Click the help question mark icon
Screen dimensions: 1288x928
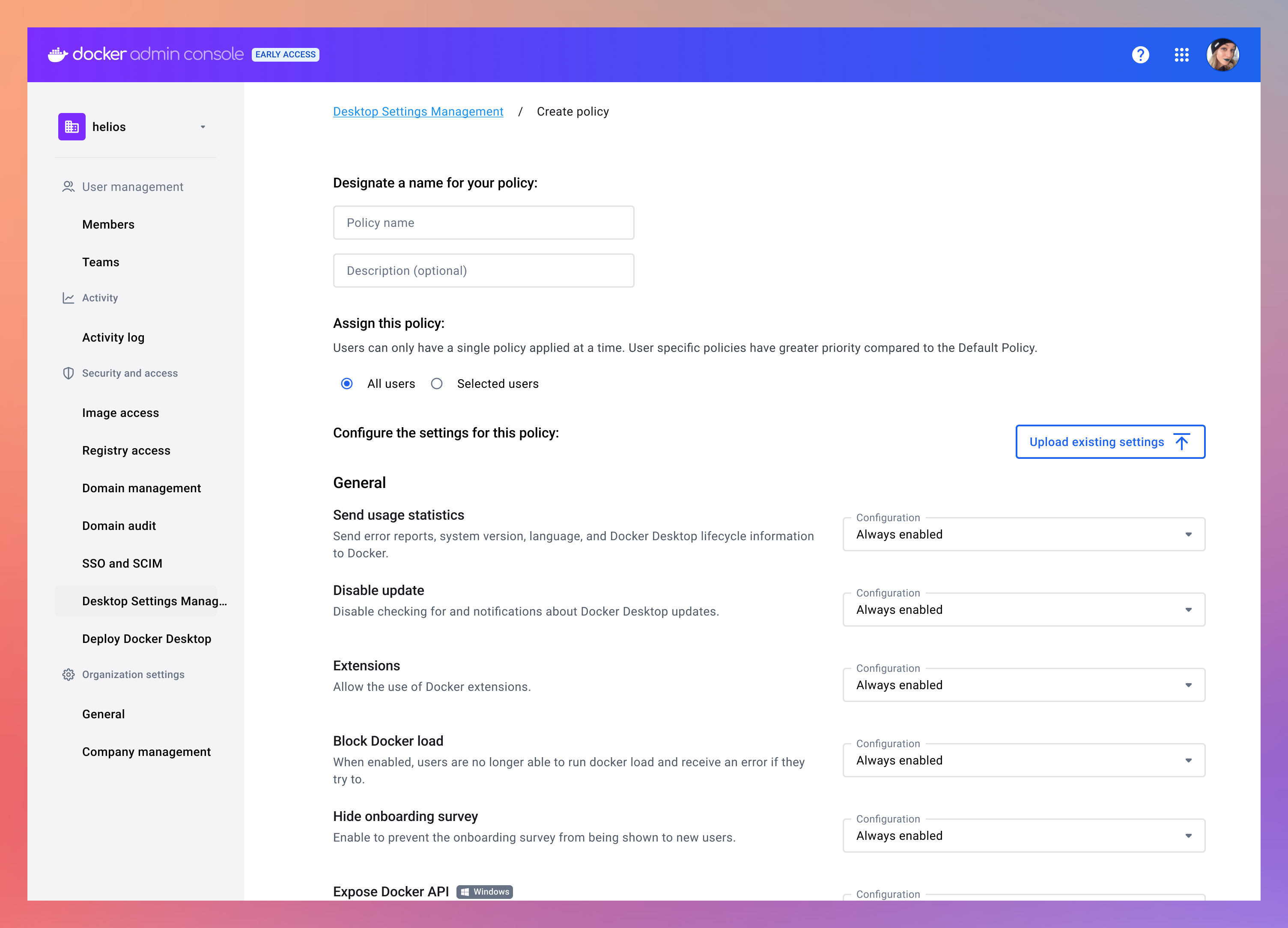coord(1140,54)
